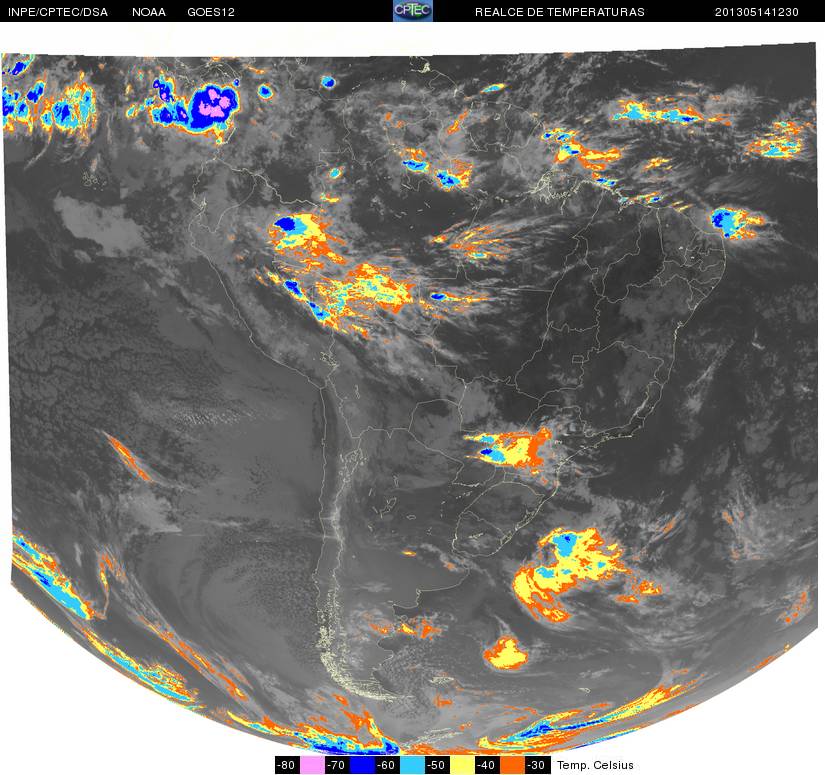
Task: Click the REALCE DE TEMPERATURAS title
Action: (559, 12)
